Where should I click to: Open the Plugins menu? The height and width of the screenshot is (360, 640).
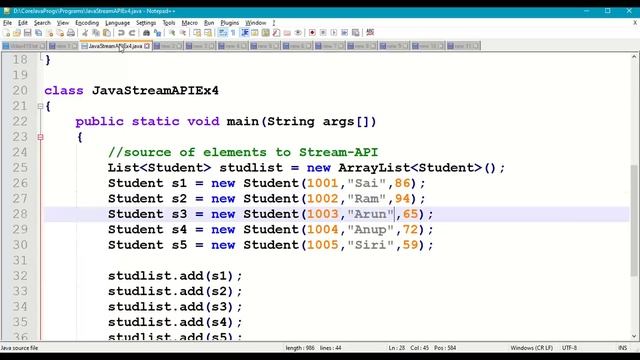[229, 23]
